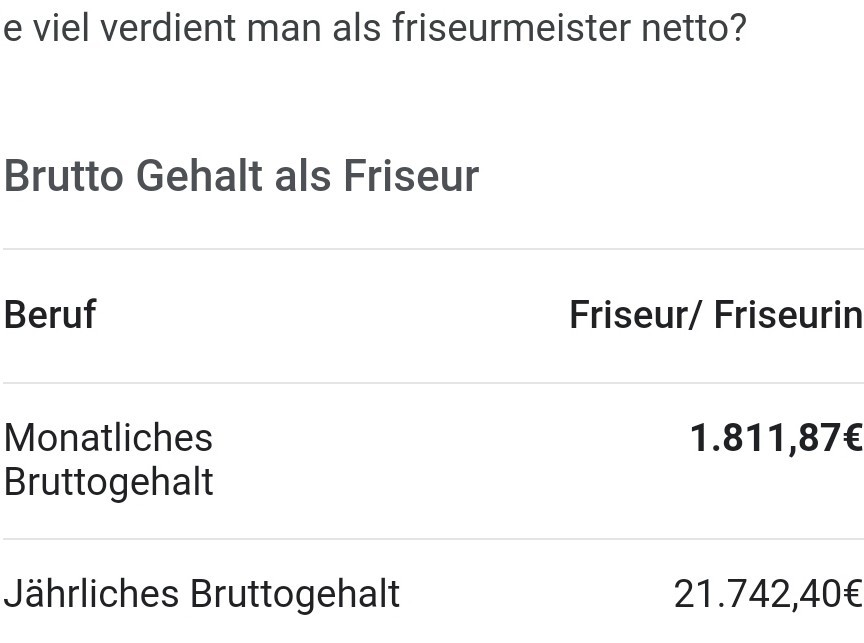Screen dimensions: 864x643
Task: Click 'Bruttogehalt' below the word 'Monatliches'
Action: pyautogui.click(x=109, y=482)
